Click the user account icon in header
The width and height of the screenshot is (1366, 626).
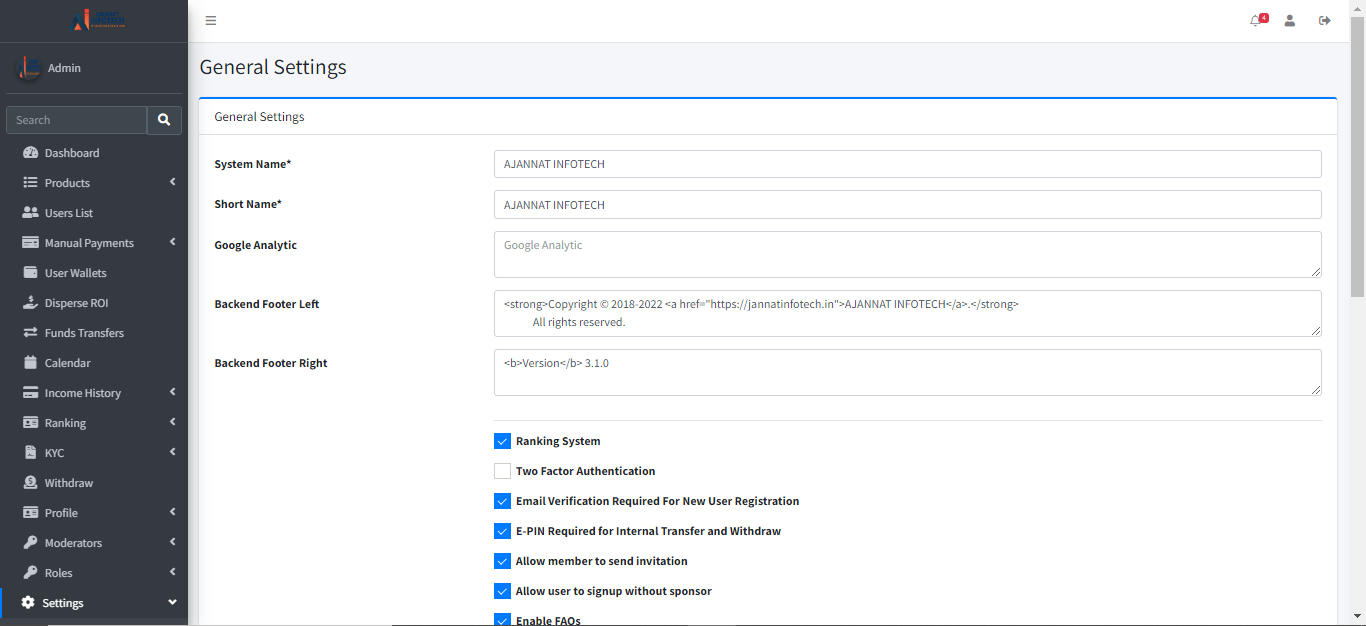[1290, 21]
